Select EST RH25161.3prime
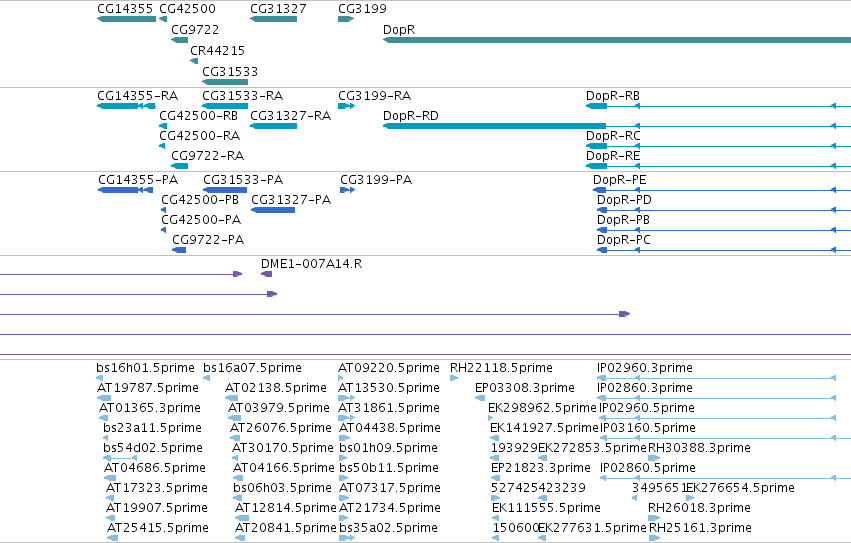Image resolution: width=851 pixels, height=543 pixels. (700, 528)
